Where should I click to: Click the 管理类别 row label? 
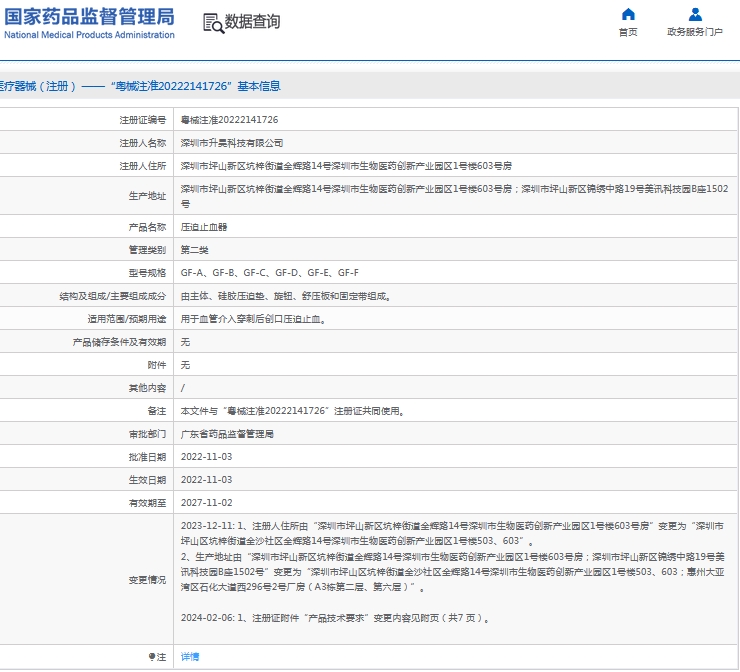click(x=147, y=250)
